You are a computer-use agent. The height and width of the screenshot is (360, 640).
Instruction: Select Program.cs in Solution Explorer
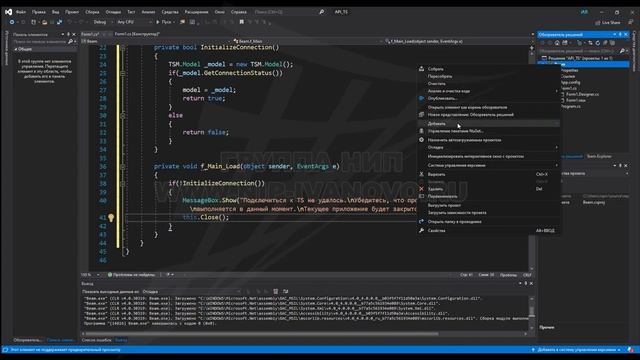571,106
